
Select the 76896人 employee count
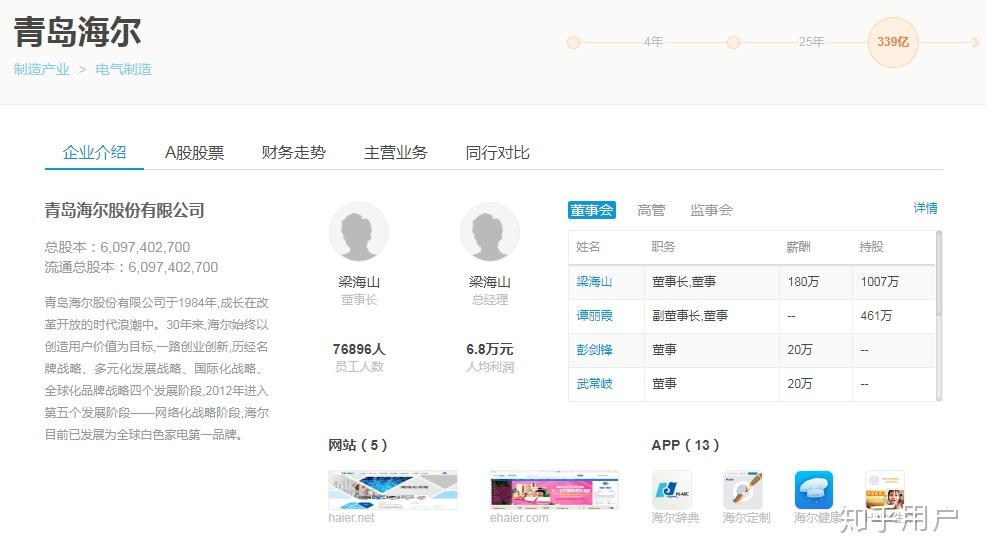coord(359,349)
